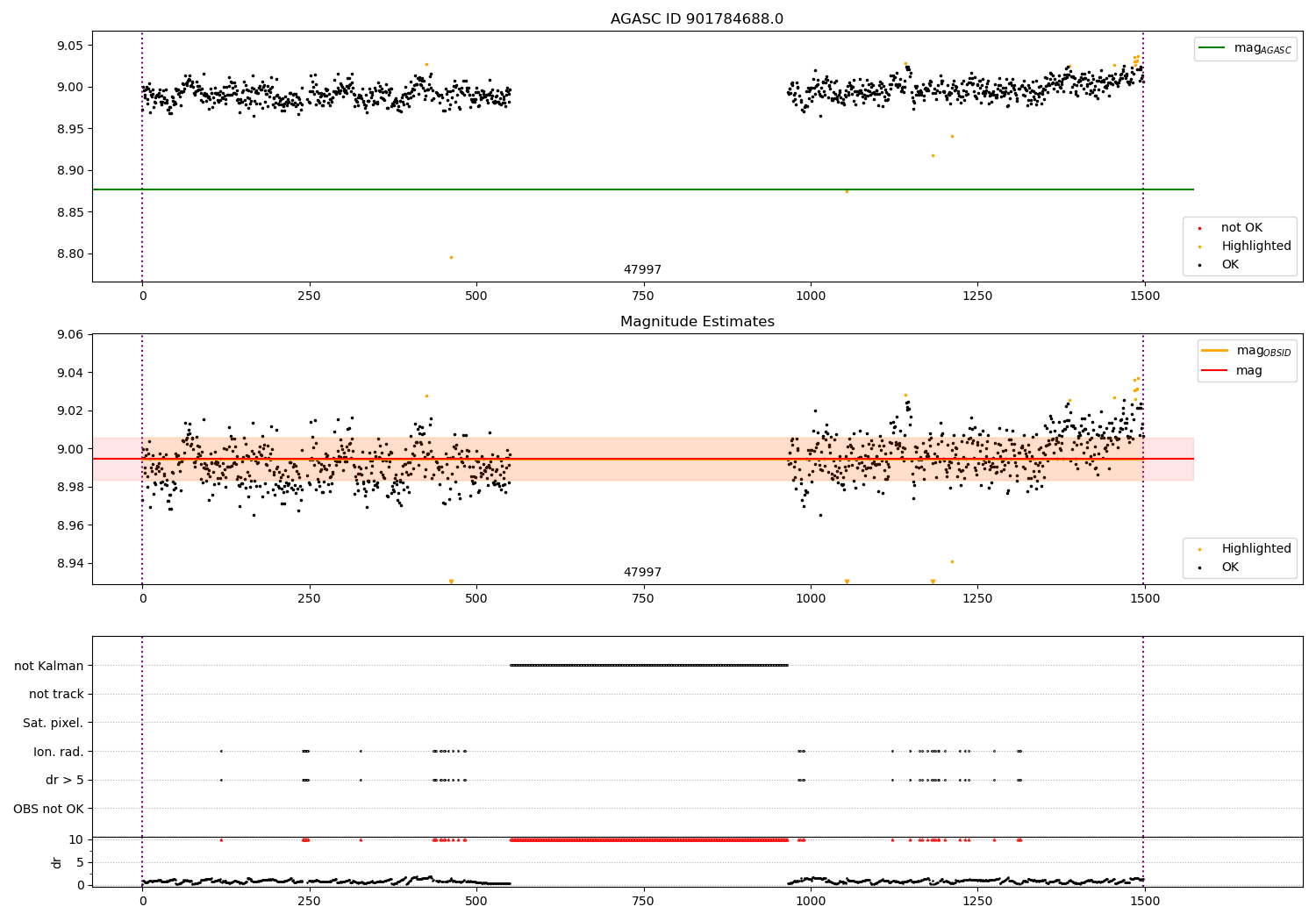Click the '500' x-axis tick of Magnitude Estimates plot
The image size is (1316, 921).
coord(476,599)
